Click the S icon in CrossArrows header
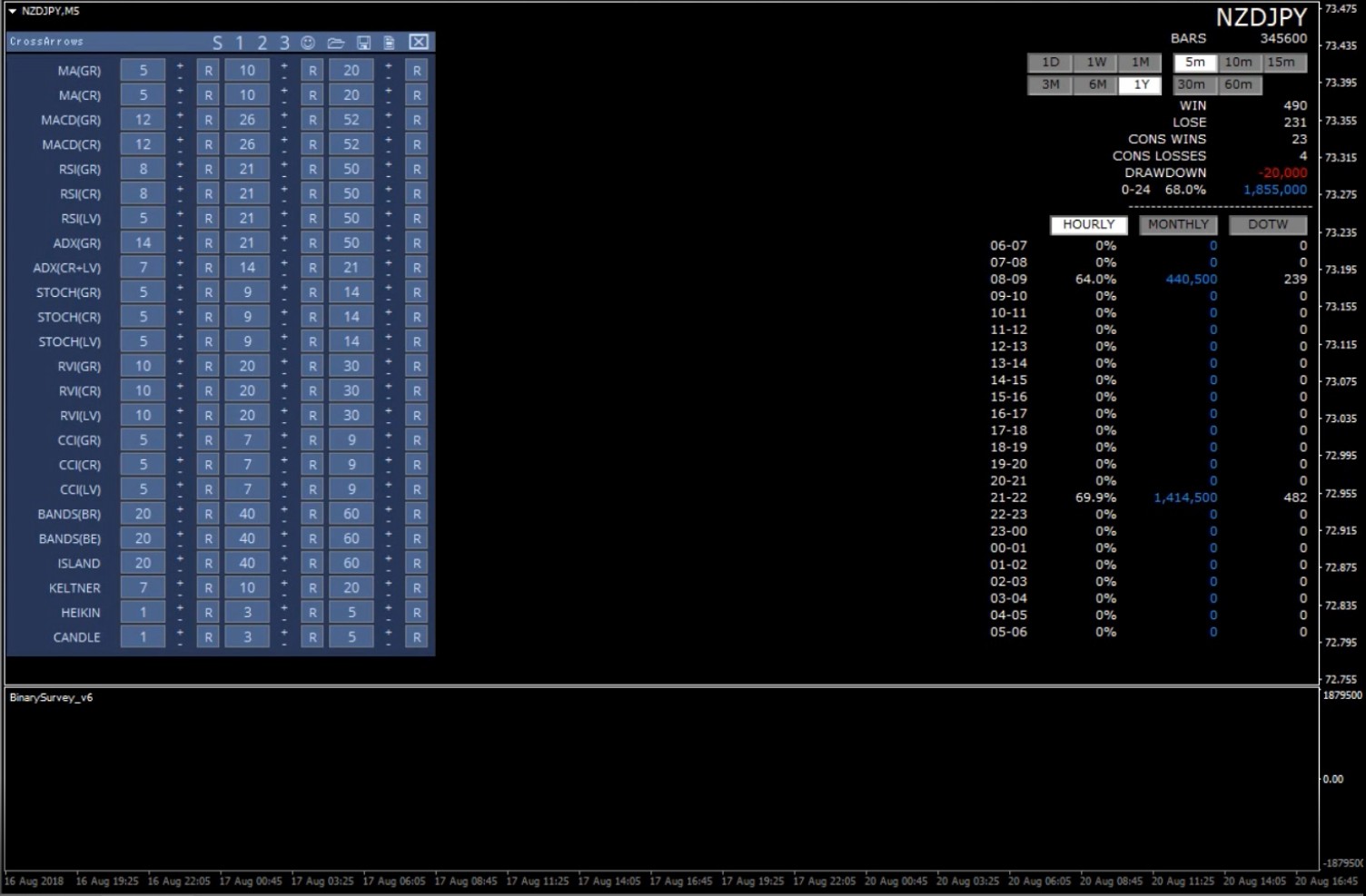The image size is (1366, 896). [217, 42]
